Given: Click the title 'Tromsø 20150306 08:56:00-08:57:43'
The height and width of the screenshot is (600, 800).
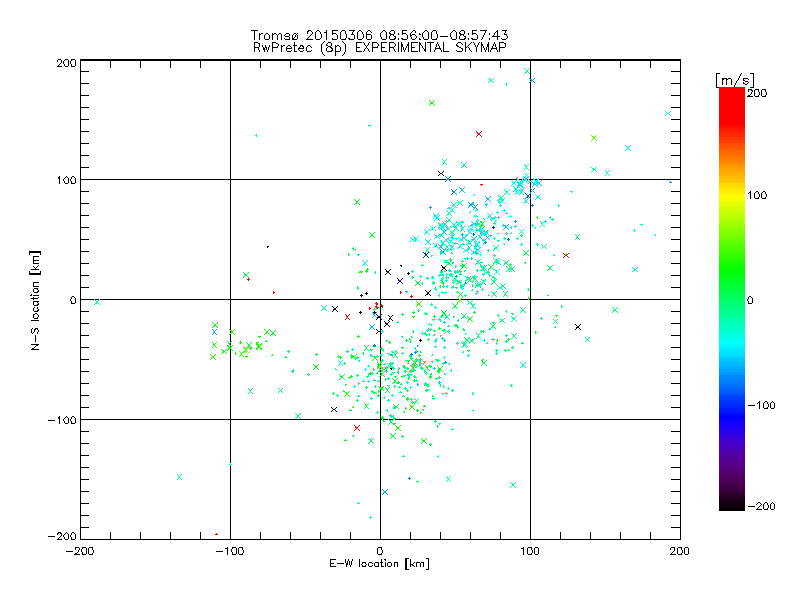Looking at the screenshot, I should (x=379, y=35).
